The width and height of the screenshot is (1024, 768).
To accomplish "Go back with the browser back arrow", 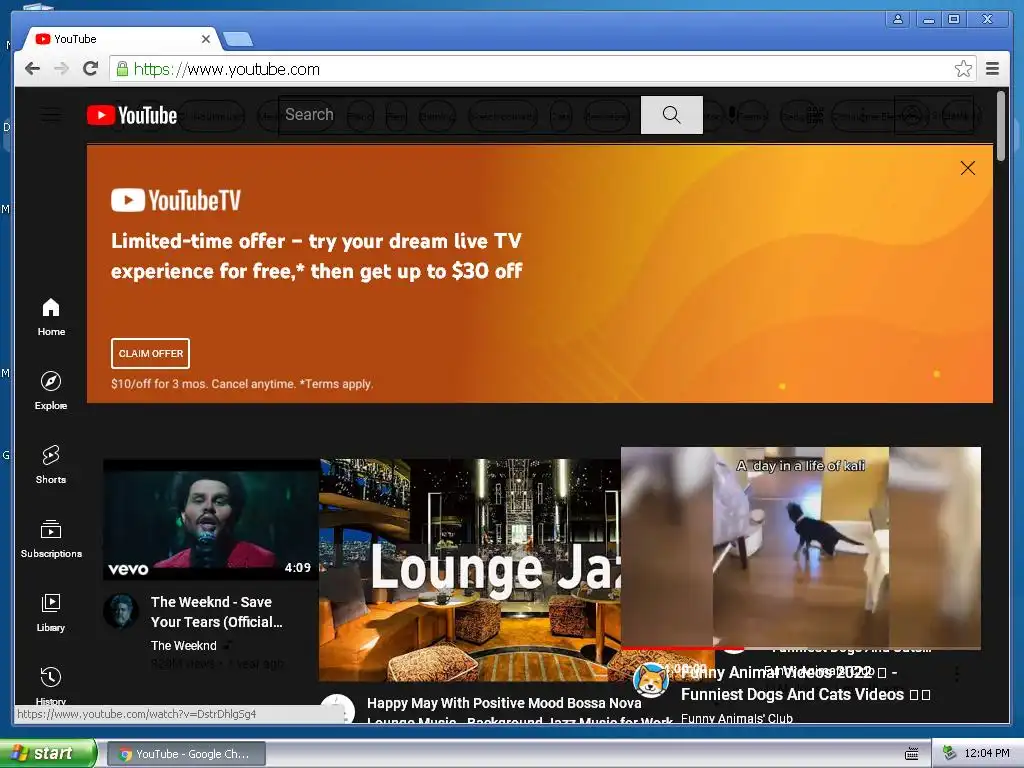I will click(32, 69).
